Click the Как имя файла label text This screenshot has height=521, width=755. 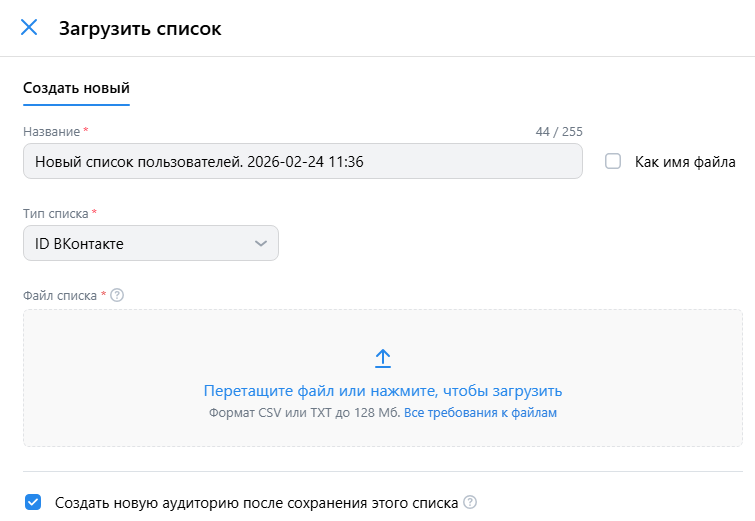[685, 161]
